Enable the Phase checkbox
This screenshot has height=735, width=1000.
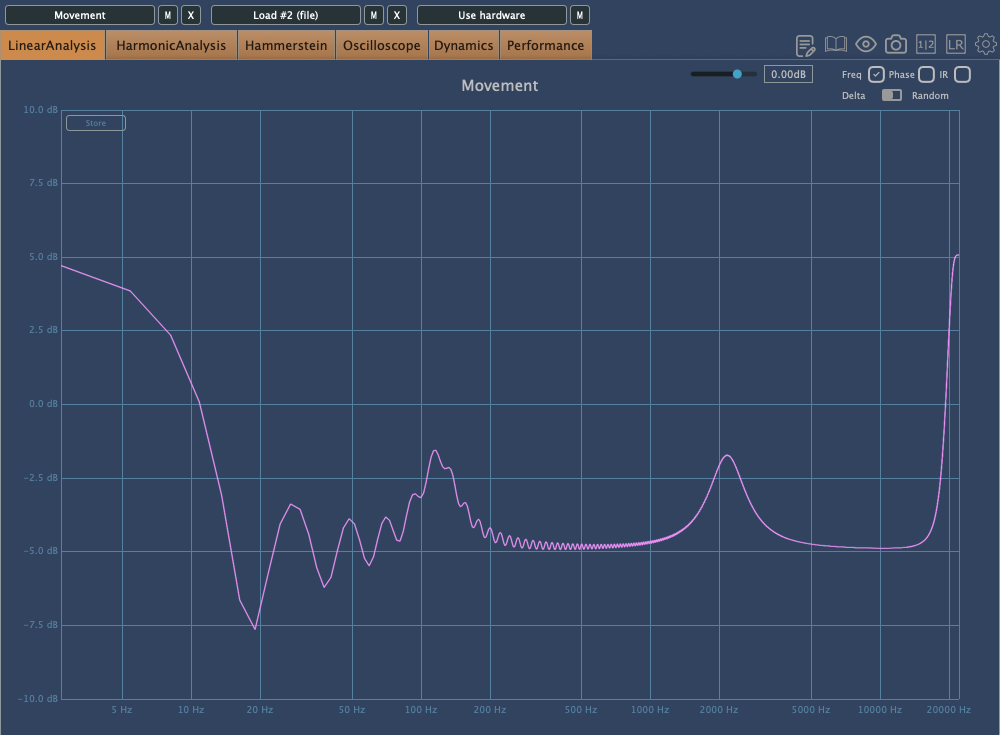pos(926,75)
